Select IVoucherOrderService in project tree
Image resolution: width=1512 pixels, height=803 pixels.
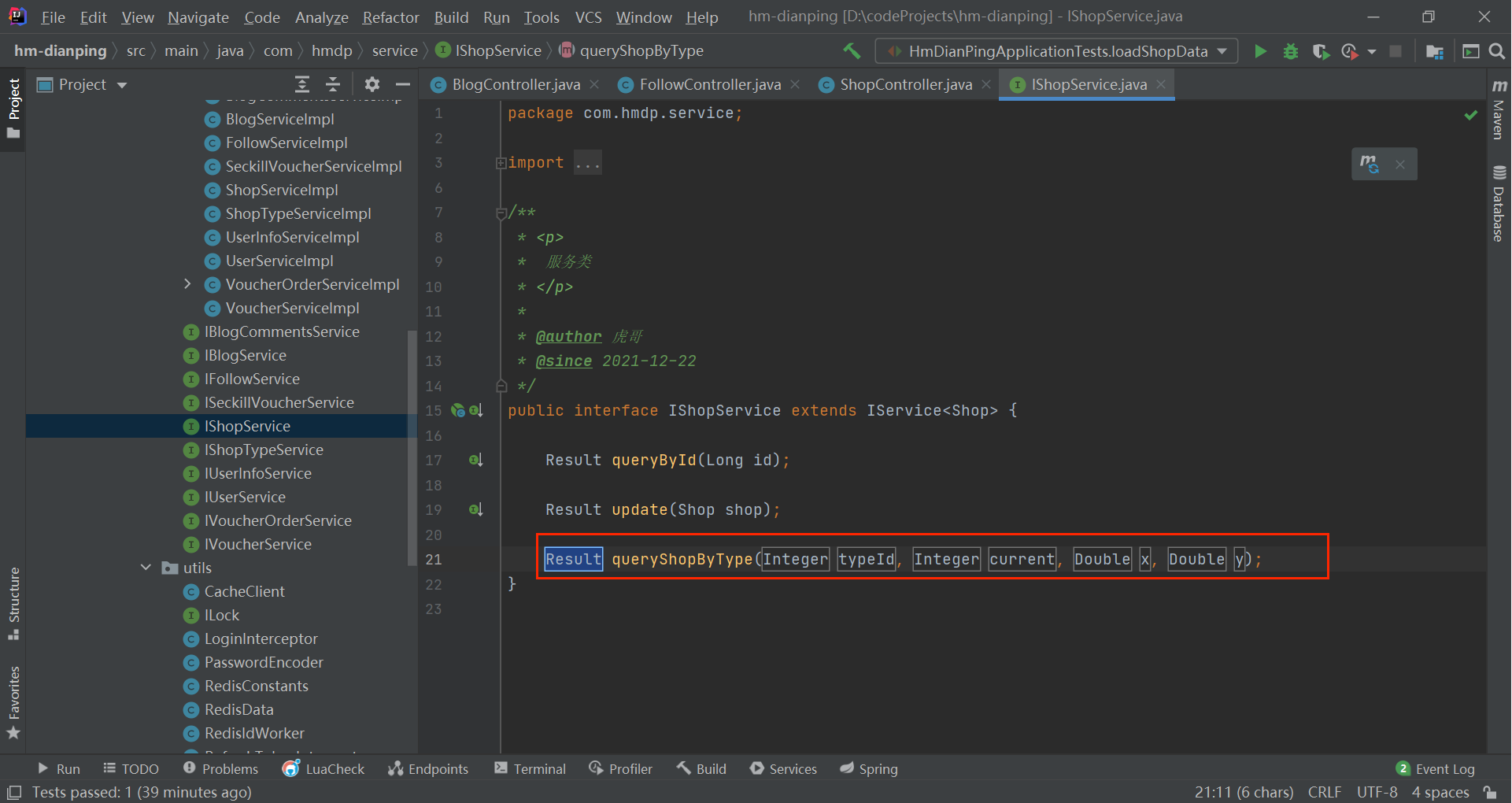278,520
